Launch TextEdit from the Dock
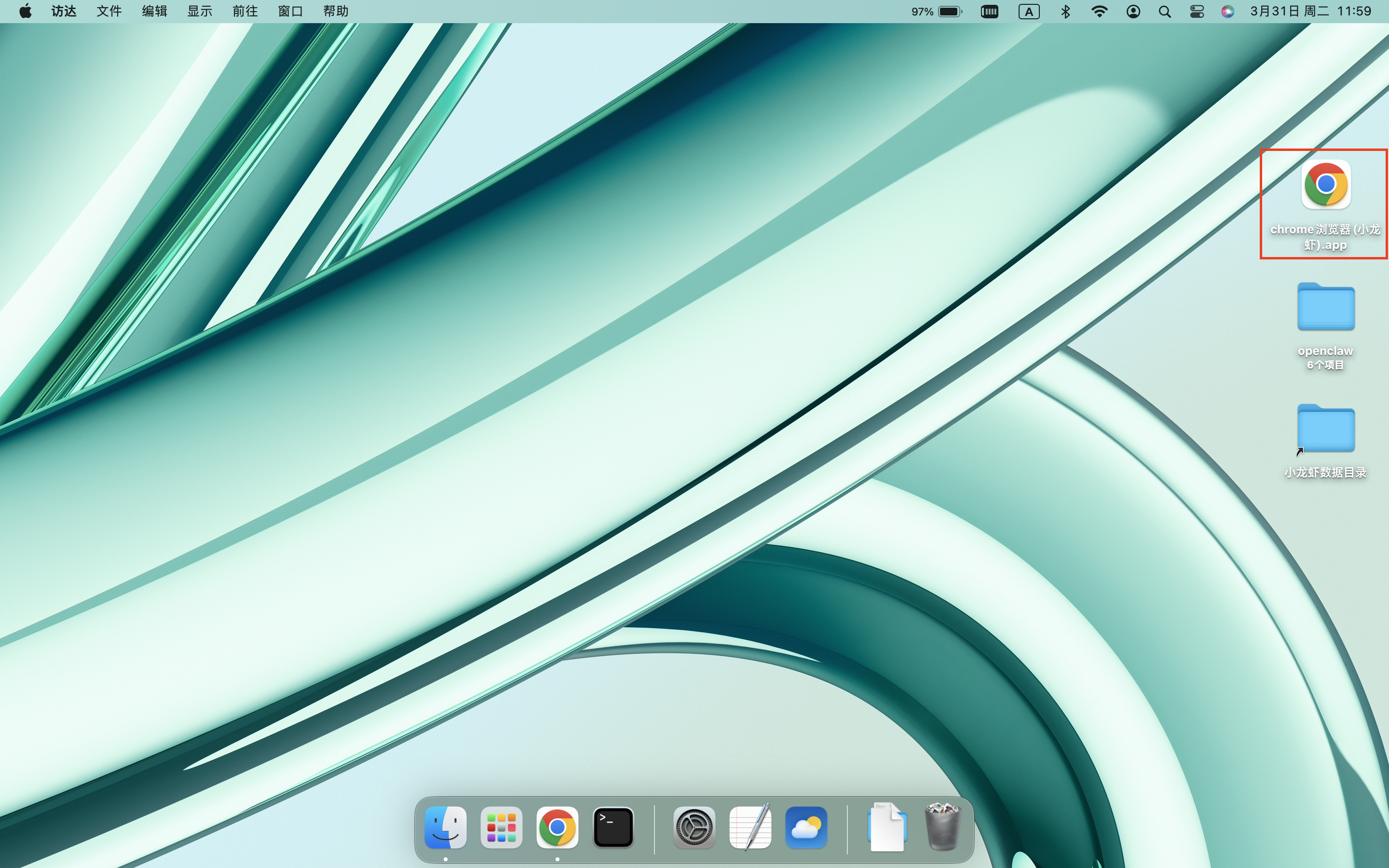This screenshot has height=868, width=1389. 750,827
